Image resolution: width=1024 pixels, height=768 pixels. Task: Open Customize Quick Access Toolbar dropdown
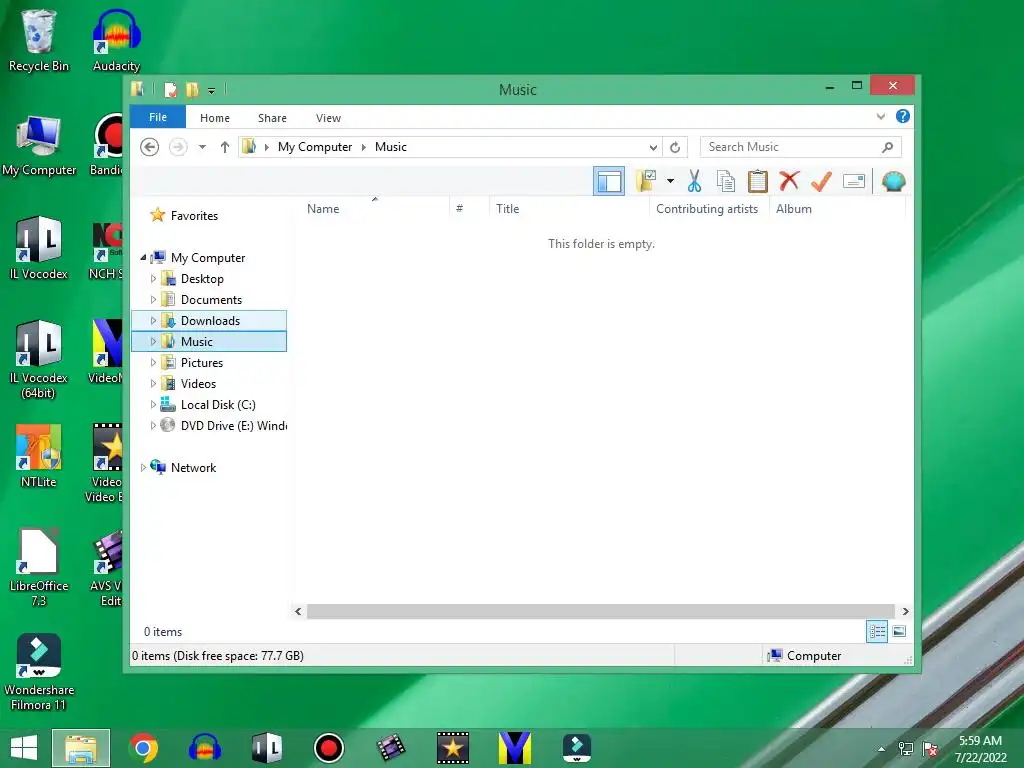tap(212, 90)
